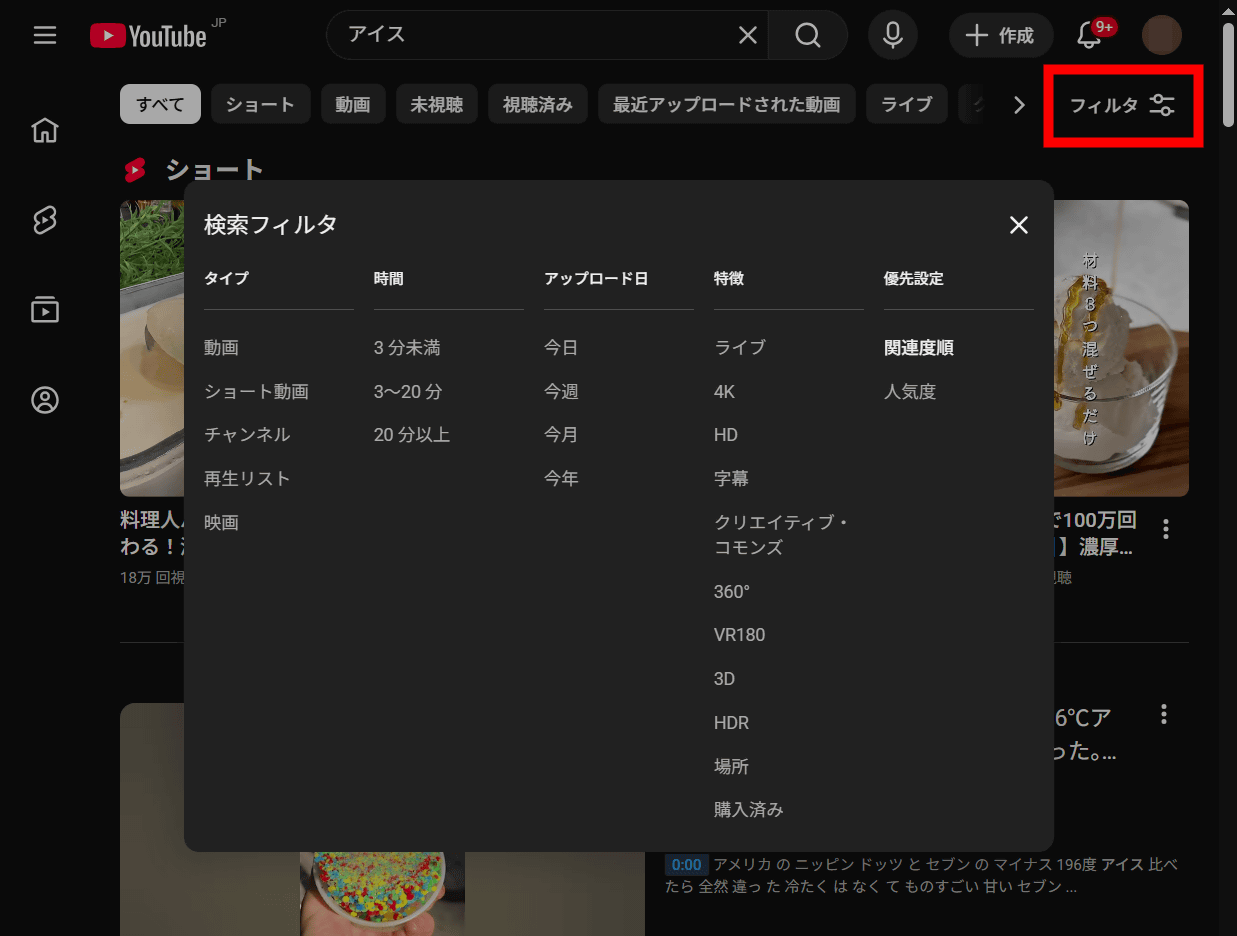Screen dimensions: 1237x936
Task: Select feature 購入済み
Action: click(x=749, y=810)
